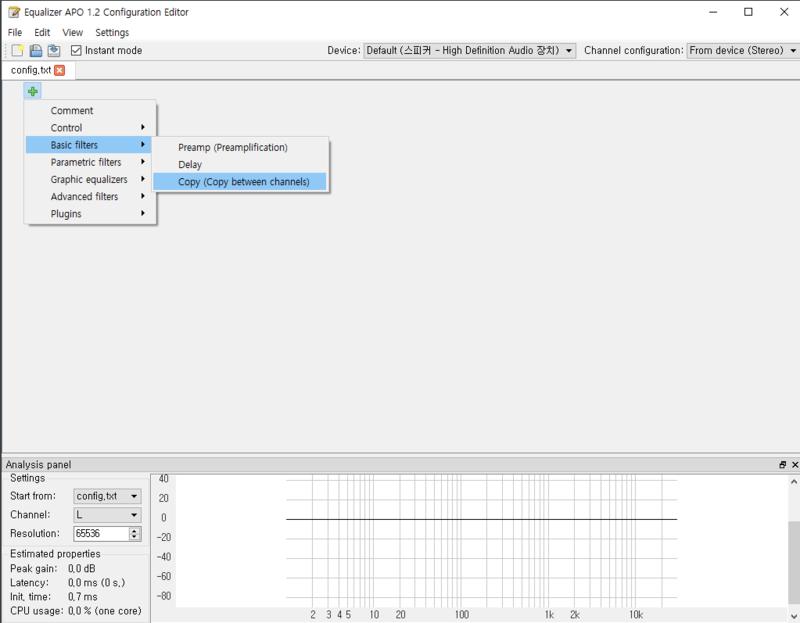Expand the Control submenu
This screenshot has width=800, height=623.
pos(90,128)
